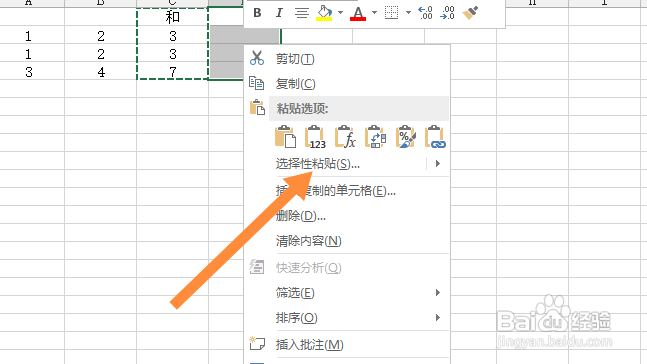Image resolution: width=647 pixels, height=364 pixels.
Task: Paste formatting only option
Action: pyautogui.click(x=406, y=137)
